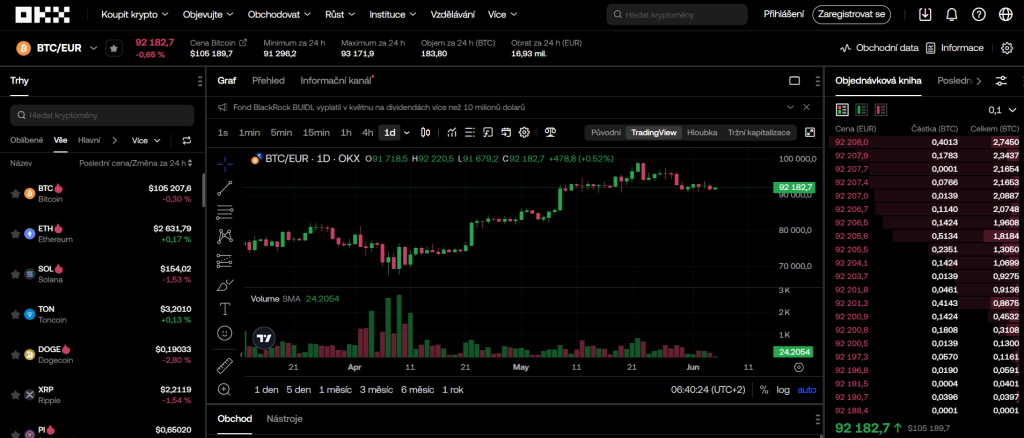Show both bids and asks order book view
The width and height of the screenshot is (1024, 438).
pyautogui.click(x=842, y=110)
